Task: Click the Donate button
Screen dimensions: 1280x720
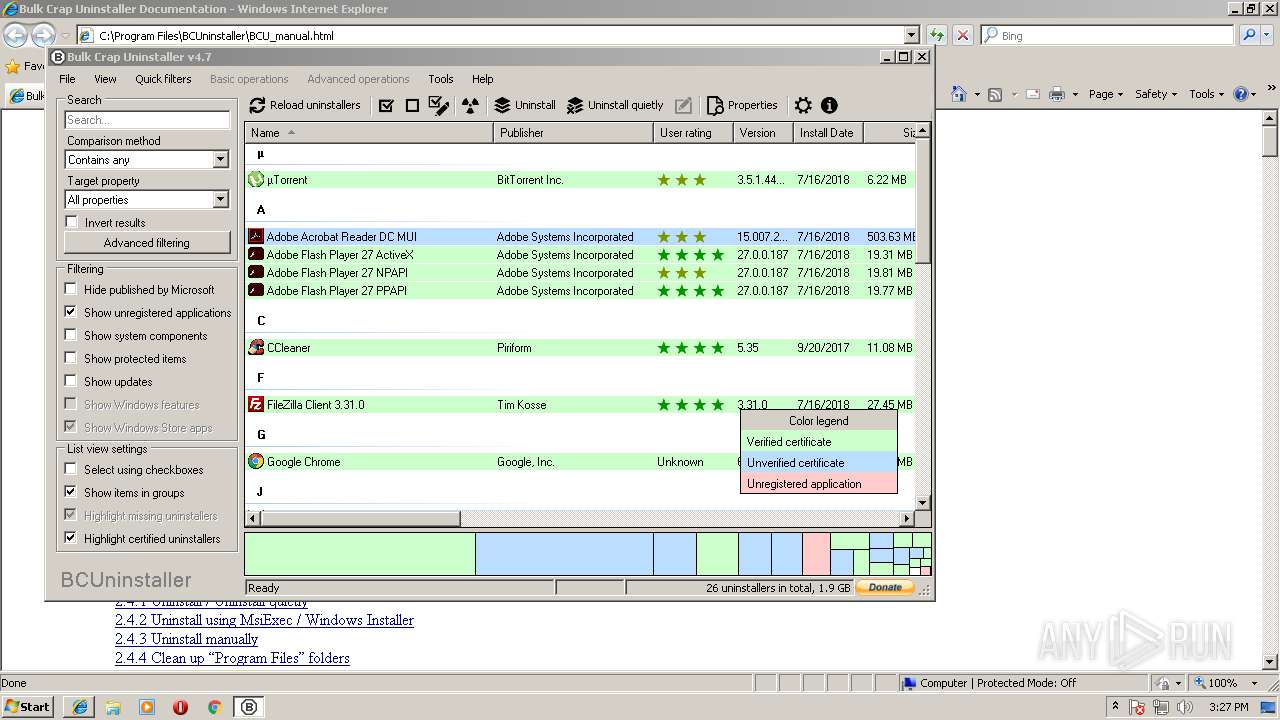Action: click(885, 587)
